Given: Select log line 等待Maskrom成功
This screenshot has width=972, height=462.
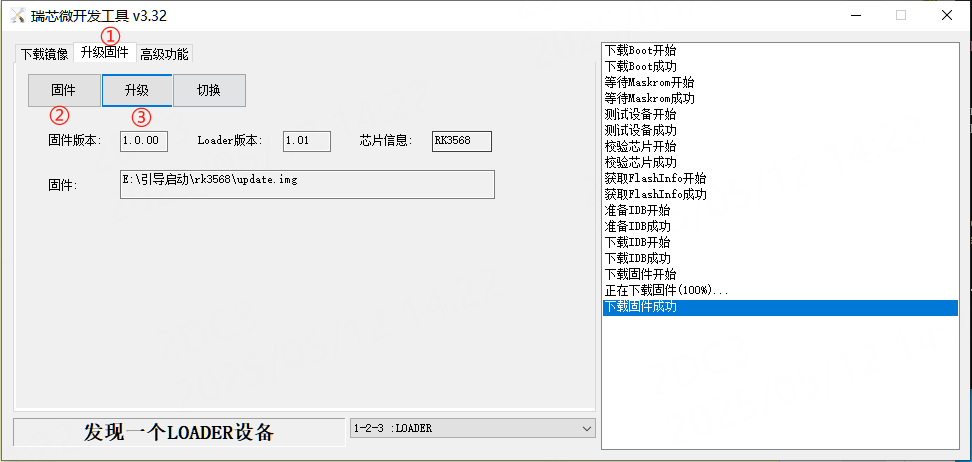Looking at the screenshot, I should pos(780,99).
